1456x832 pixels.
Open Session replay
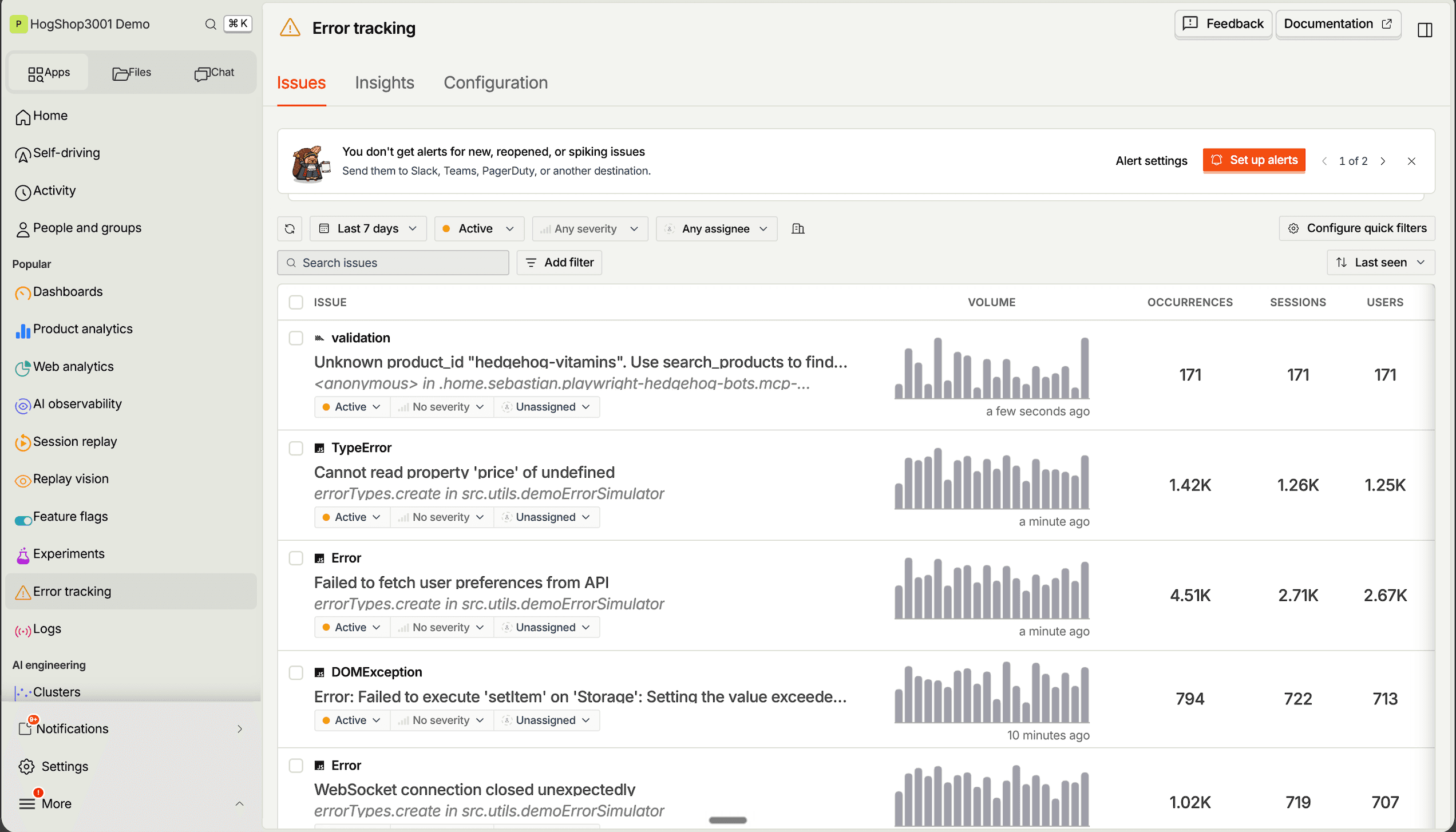coord(131,442)
